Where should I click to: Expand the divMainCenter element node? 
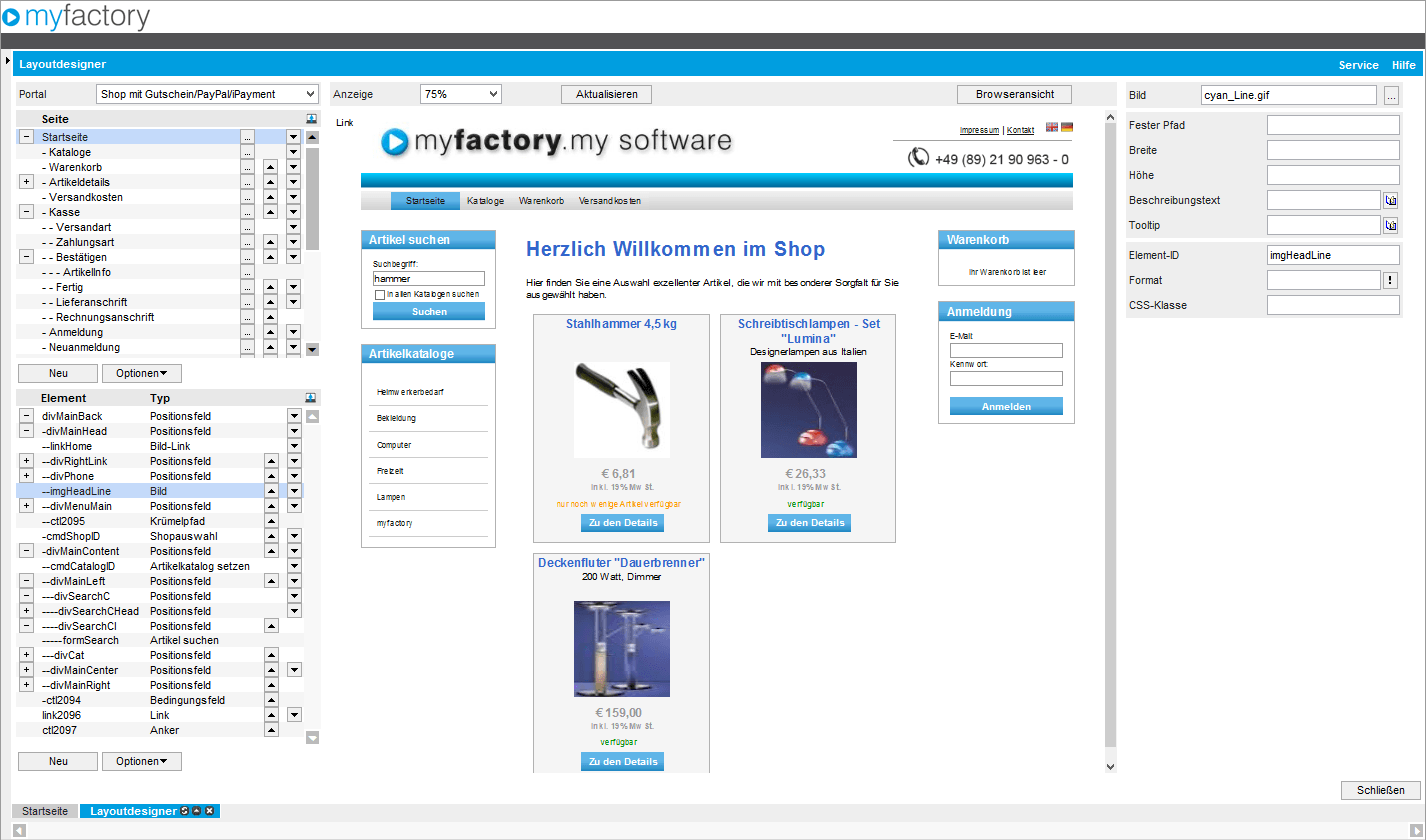point(26,670)
